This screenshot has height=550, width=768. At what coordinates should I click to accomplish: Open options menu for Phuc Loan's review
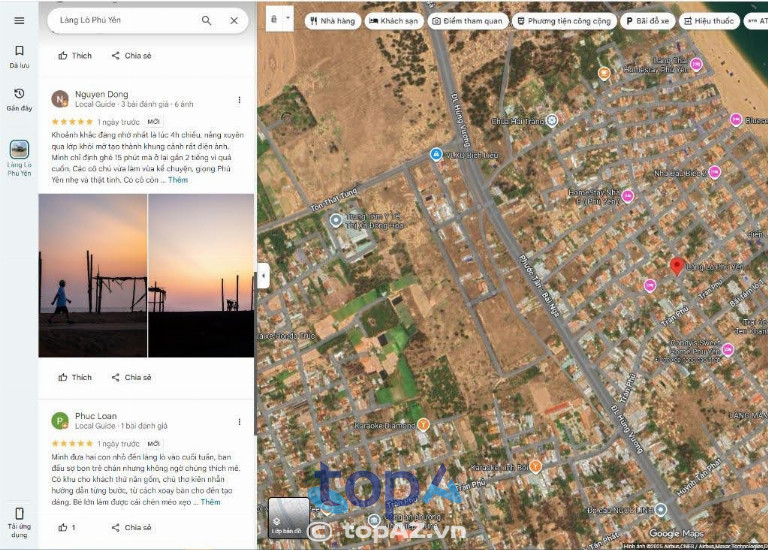(239, 421)
